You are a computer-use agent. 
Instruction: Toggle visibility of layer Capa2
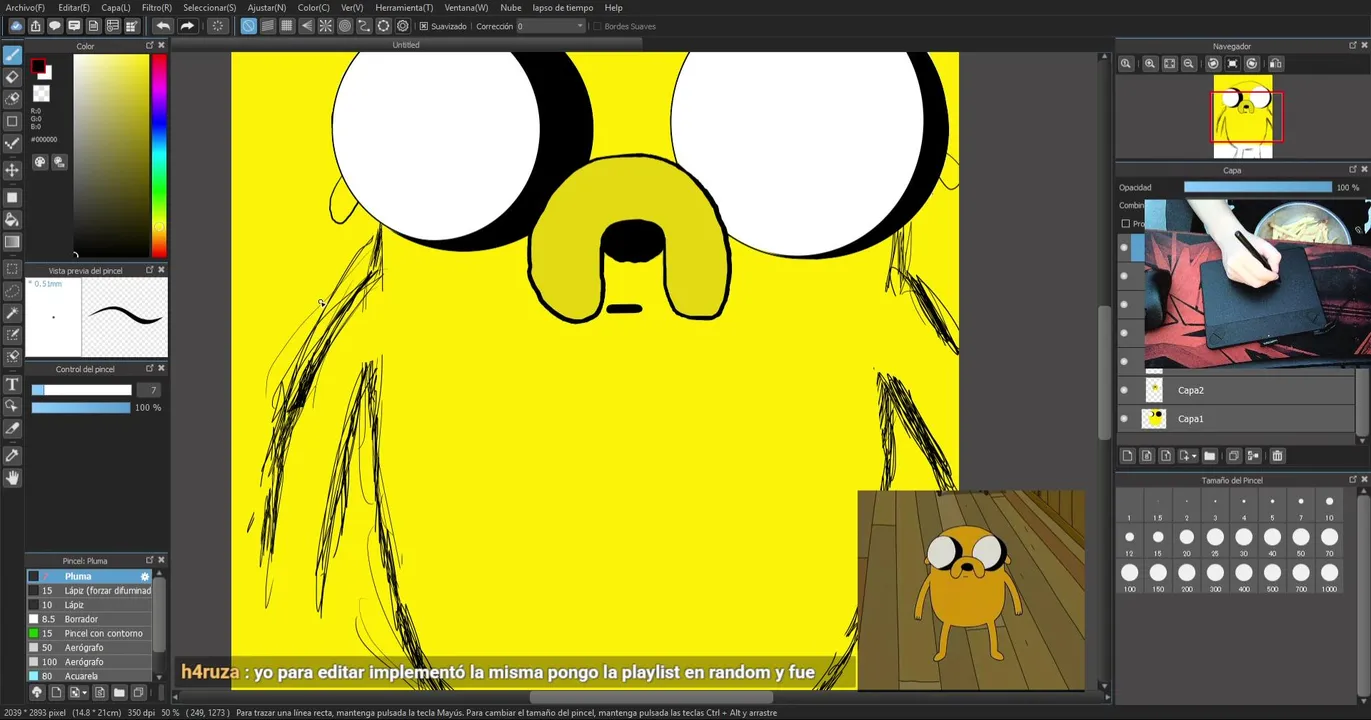(1124, 390)
